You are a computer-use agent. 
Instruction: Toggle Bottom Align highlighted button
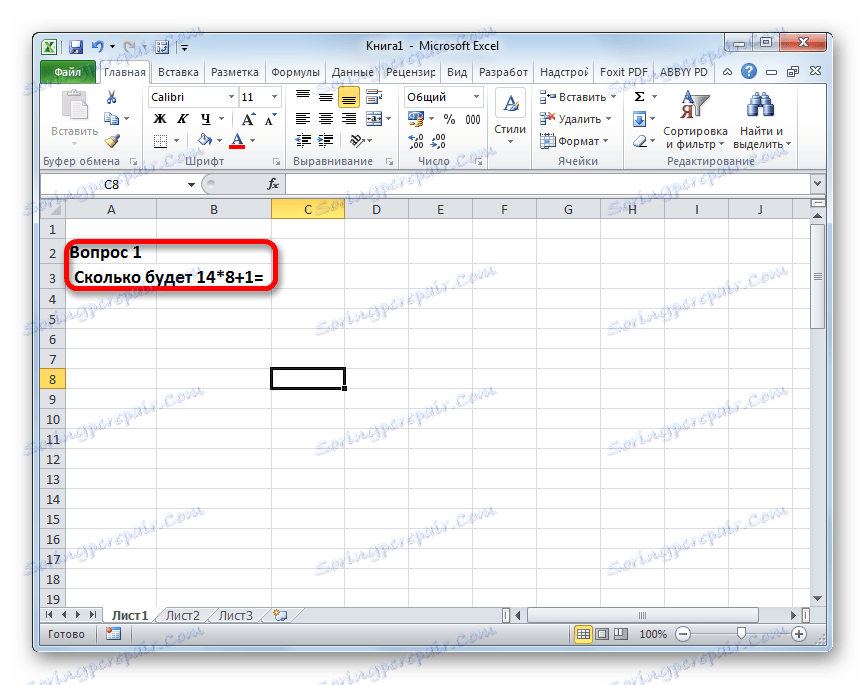348,97
